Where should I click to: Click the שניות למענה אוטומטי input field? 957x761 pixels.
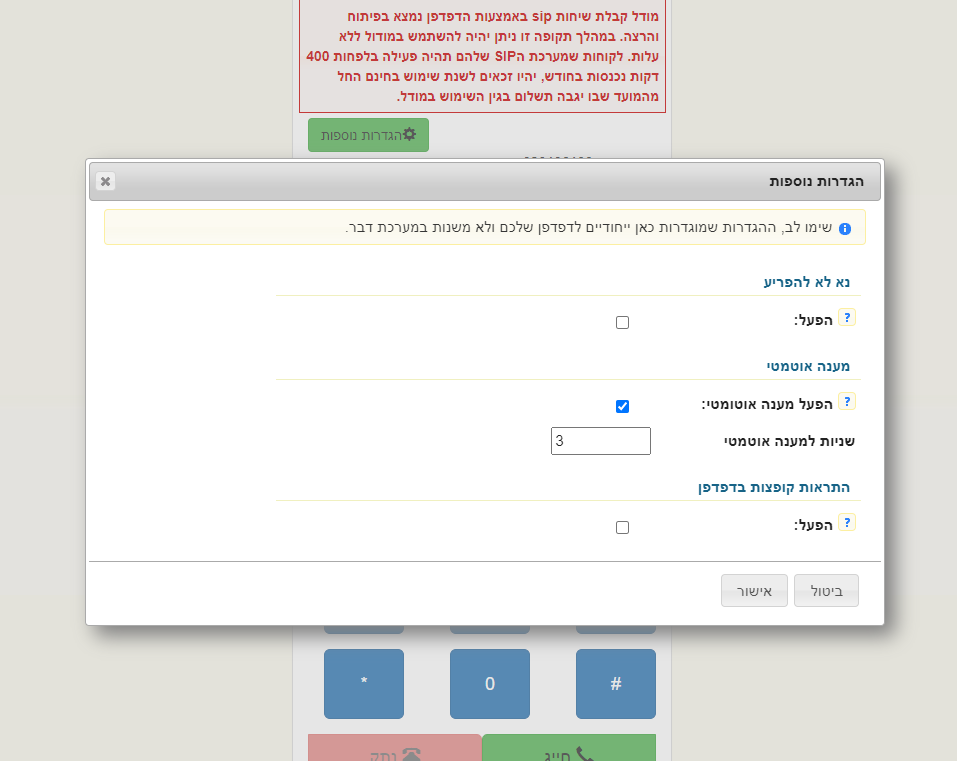(600, 441)
